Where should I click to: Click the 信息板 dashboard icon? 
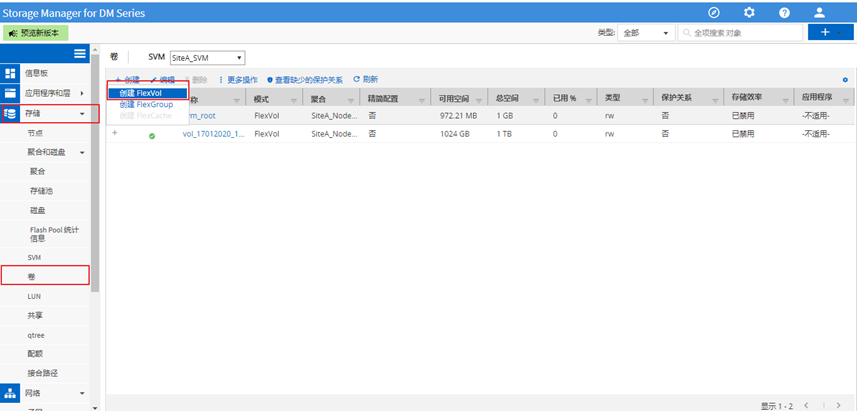click(x=11, y=73)
